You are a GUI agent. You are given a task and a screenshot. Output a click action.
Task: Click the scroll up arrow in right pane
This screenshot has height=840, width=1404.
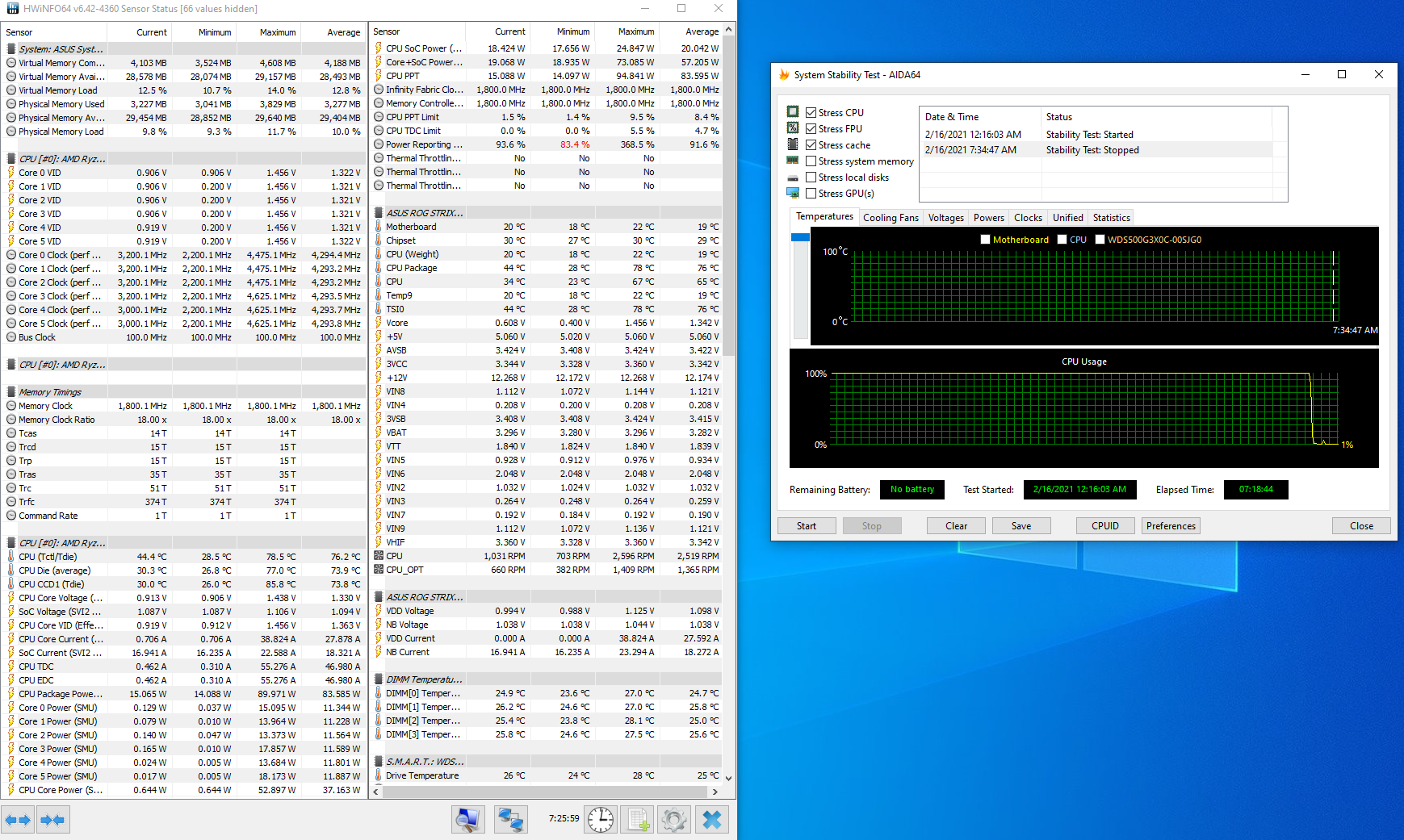729,30
